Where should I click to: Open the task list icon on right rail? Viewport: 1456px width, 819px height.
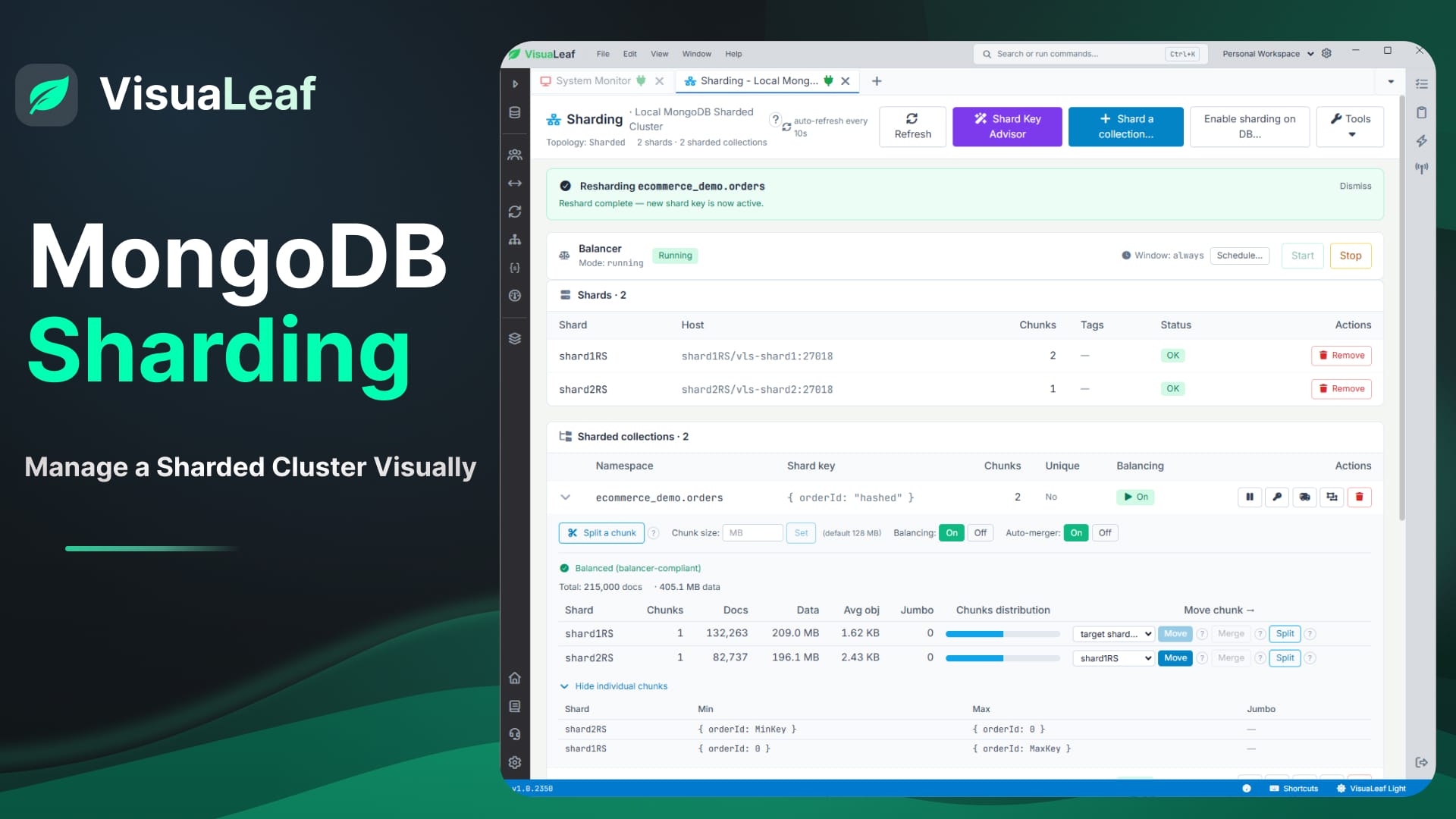[x=1422, y=84]
